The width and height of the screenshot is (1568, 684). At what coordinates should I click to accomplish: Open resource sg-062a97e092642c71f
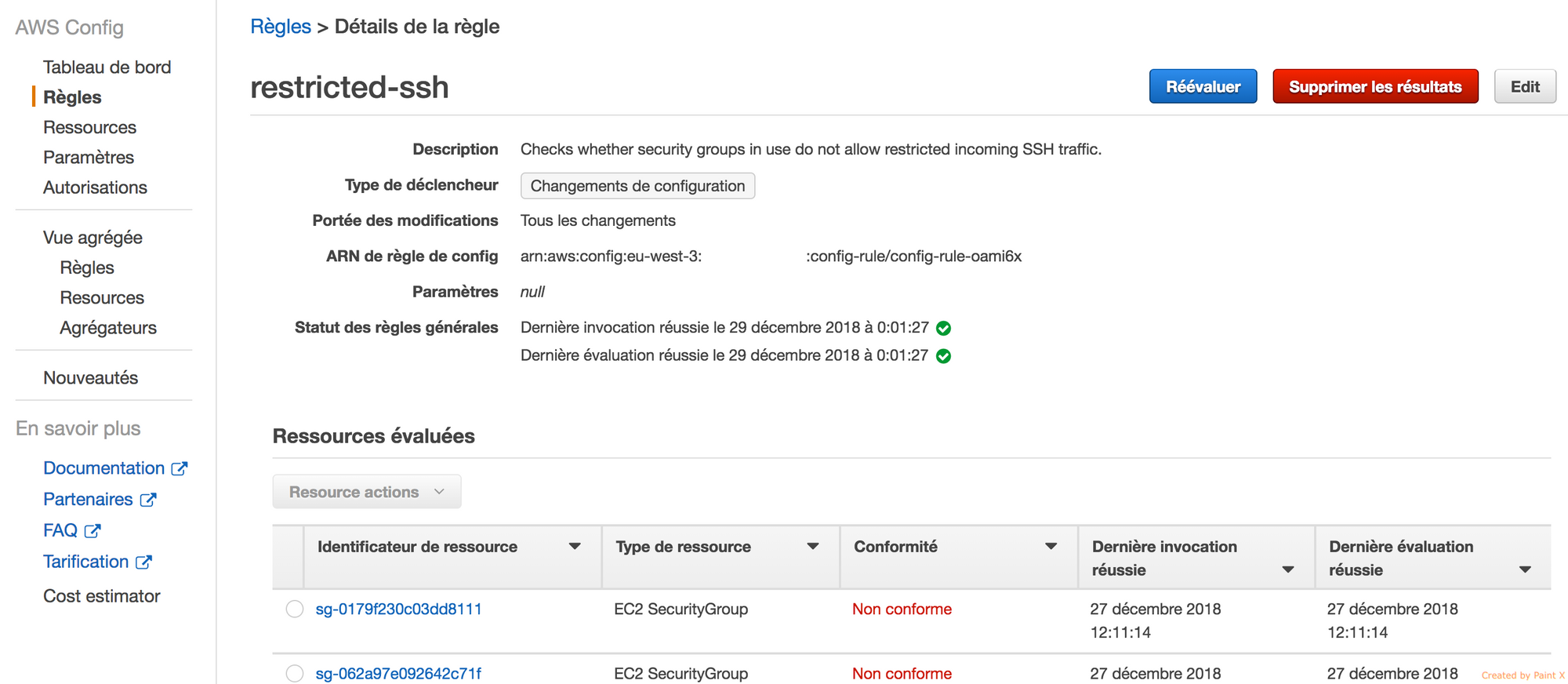point(398,674)
